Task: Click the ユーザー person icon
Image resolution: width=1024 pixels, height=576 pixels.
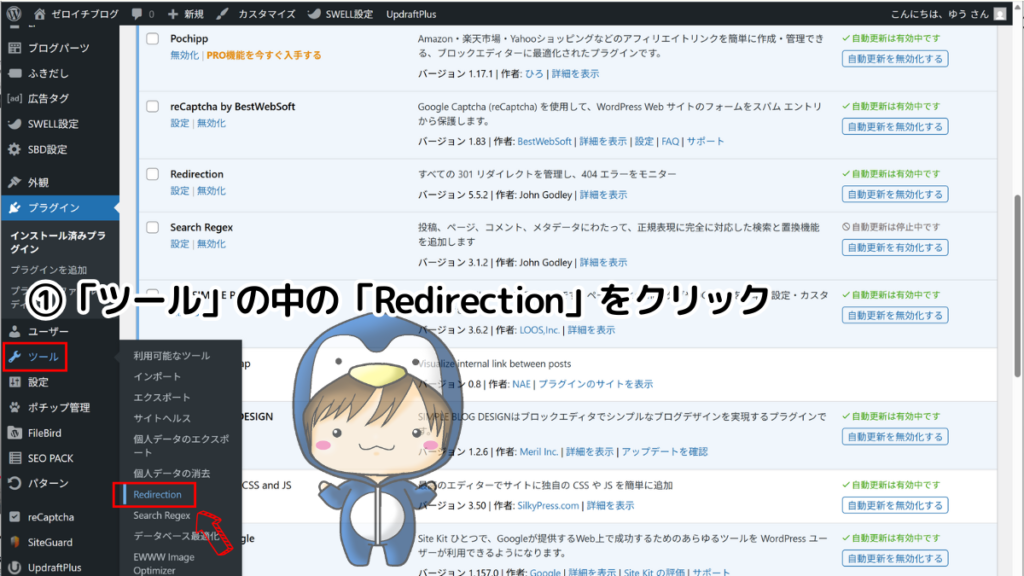Action: (x=14, y=331)
